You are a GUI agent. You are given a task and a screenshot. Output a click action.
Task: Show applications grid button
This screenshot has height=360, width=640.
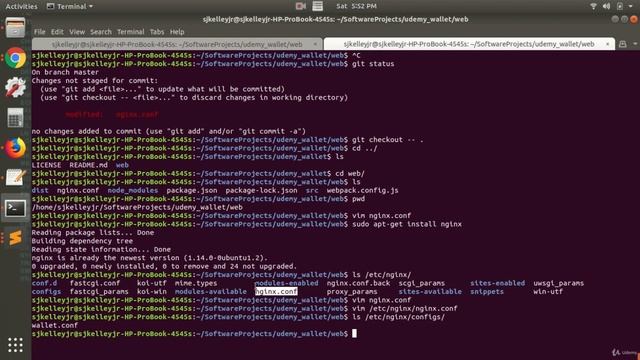click(x=16, y=345)
